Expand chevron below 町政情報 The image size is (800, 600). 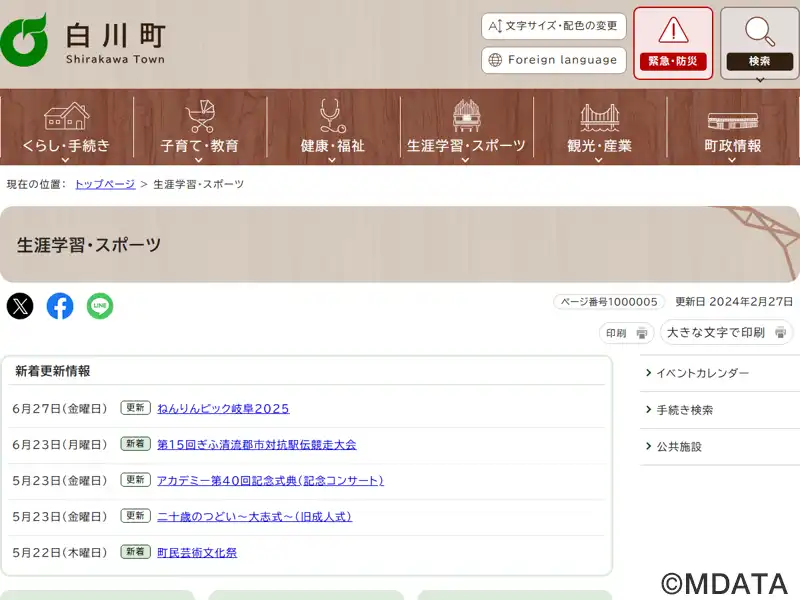tap(732, 160)
